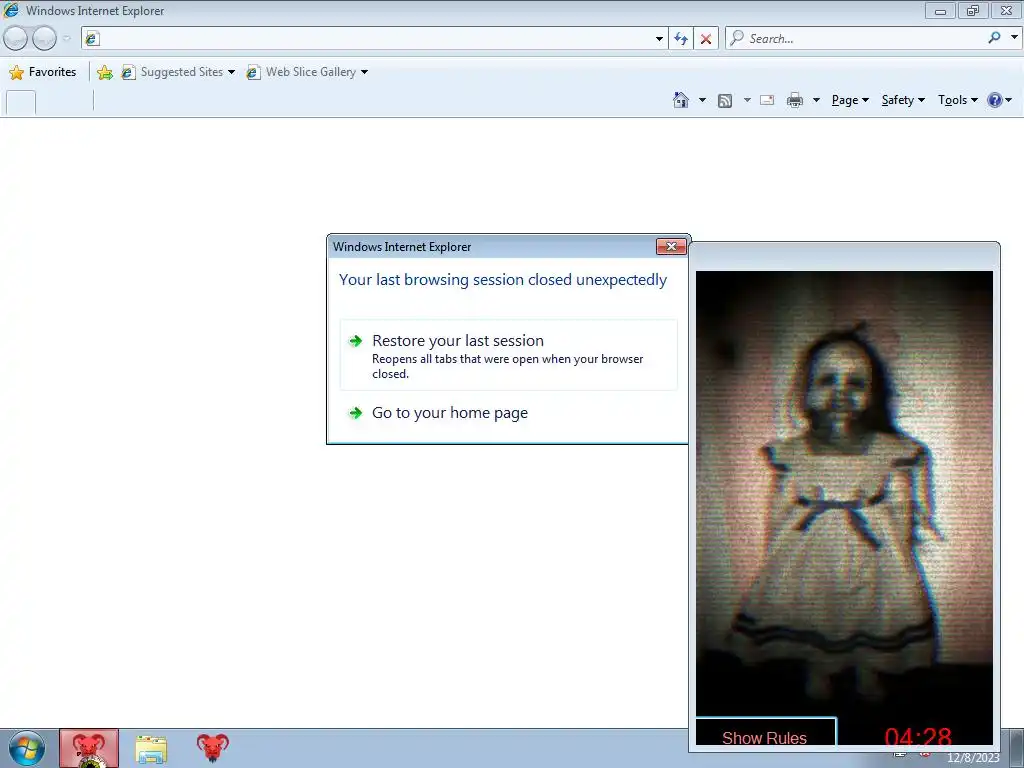The width and height of the screenshot is (1024, 768).
Task: Expand the Web Slice Gallery dropdown arrow
Action: pyautogui.click(x=364, y=72)
